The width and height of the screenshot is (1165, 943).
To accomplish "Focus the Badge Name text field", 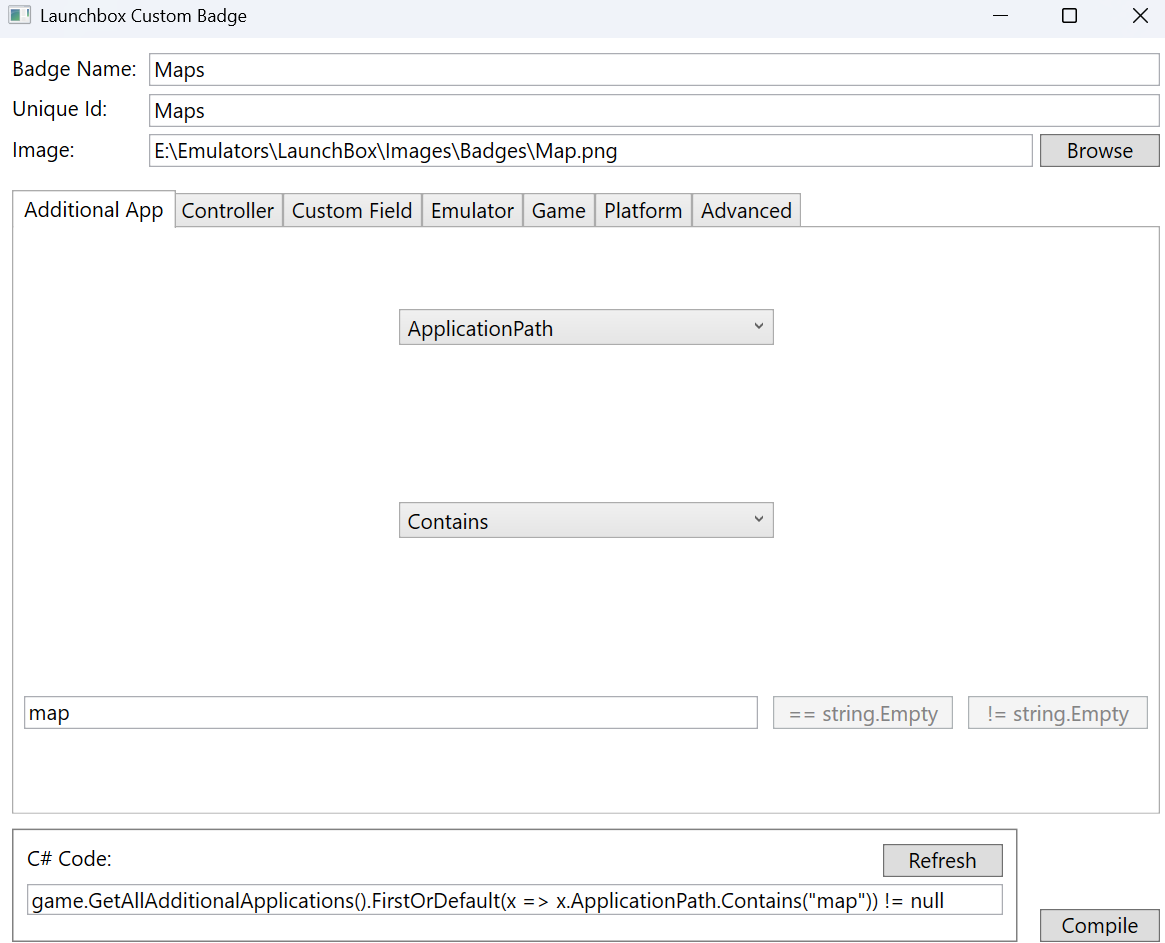I will [653, 70].
